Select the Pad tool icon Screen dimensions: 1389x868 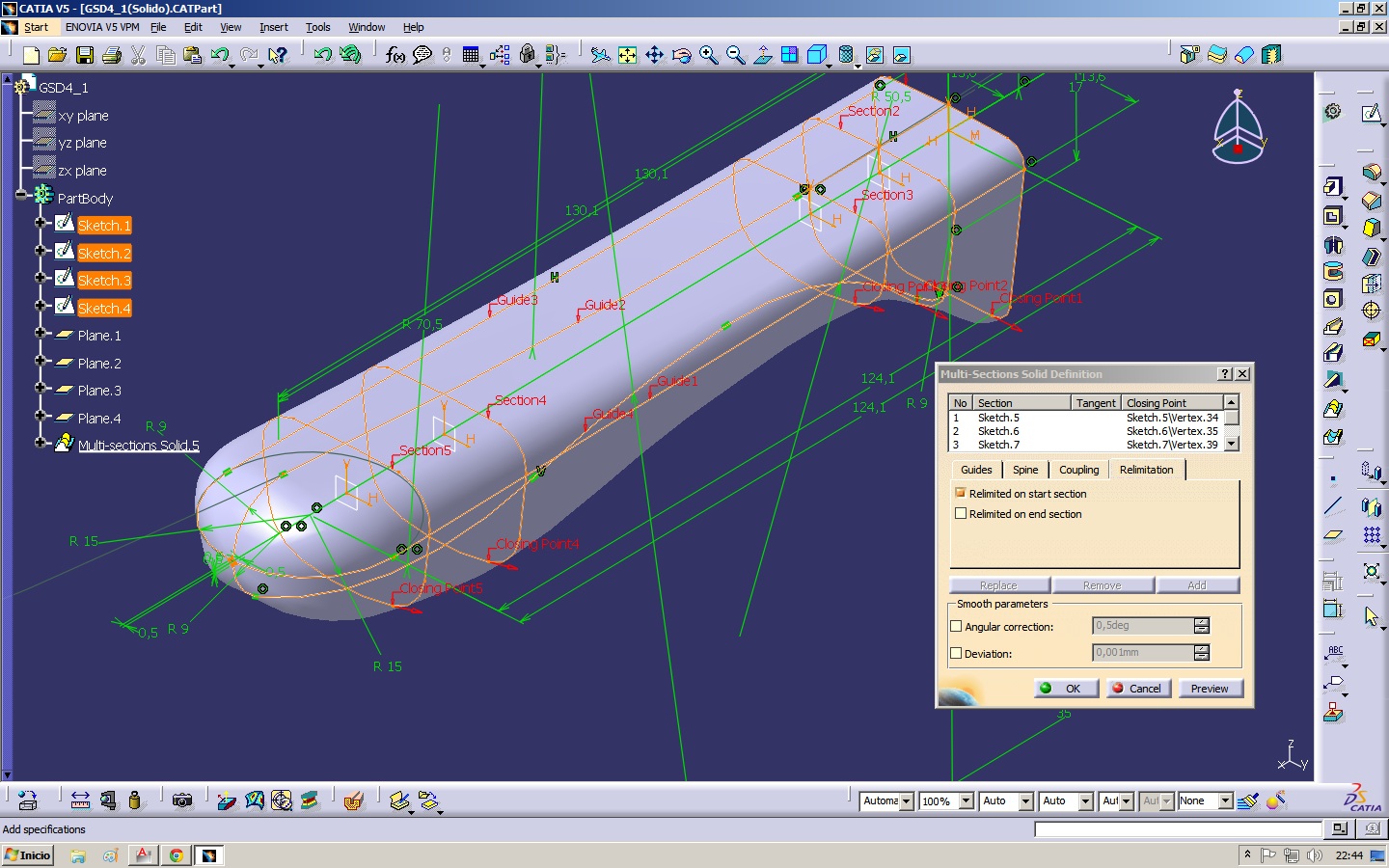click(1332, 187)
